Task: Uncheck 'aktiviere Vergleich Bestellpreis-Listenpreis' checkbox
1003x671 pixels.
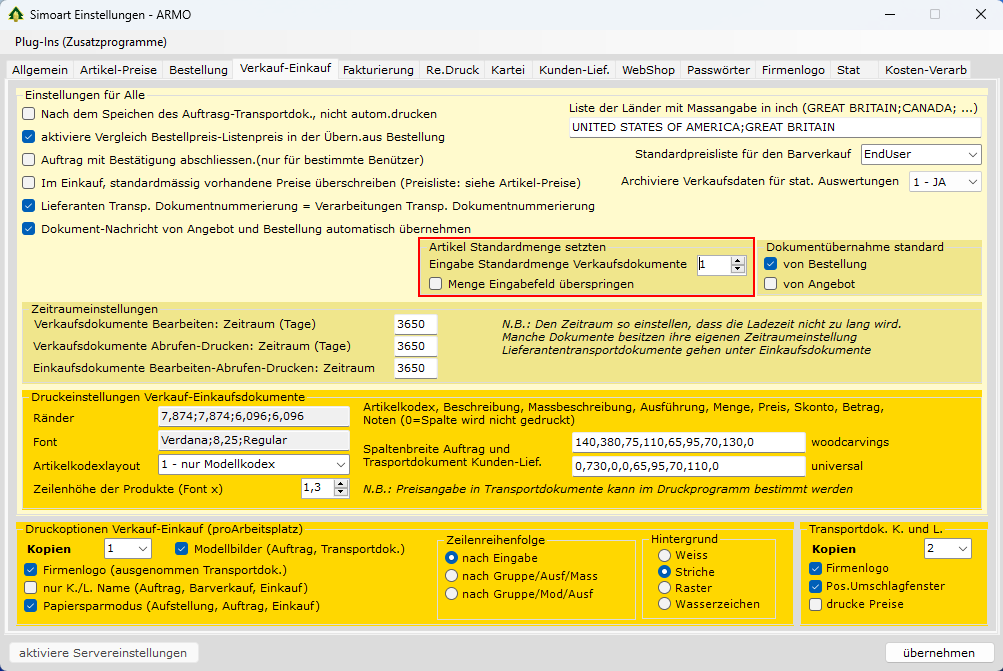Action: pos(29,137)
